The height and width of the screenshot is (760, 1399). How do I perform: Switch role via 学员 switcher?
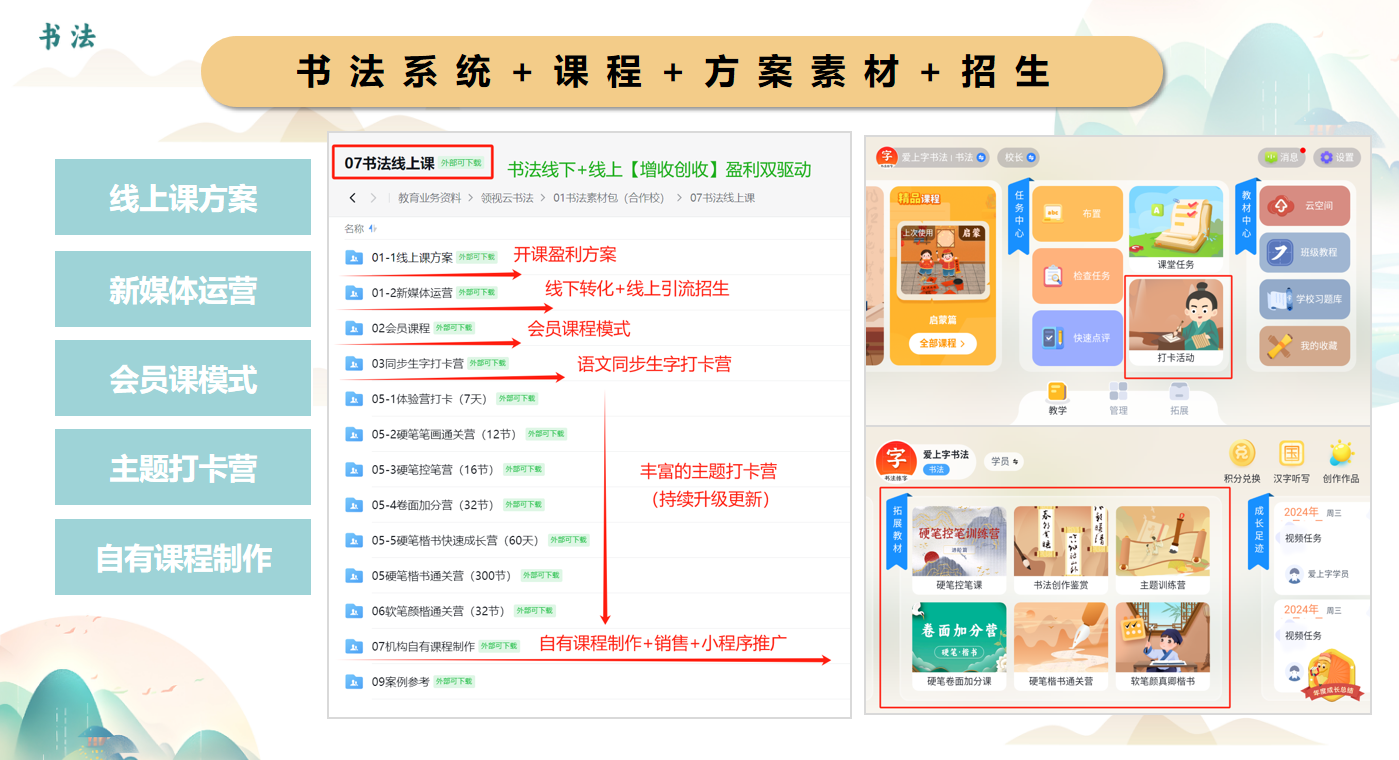[1003, 461]
